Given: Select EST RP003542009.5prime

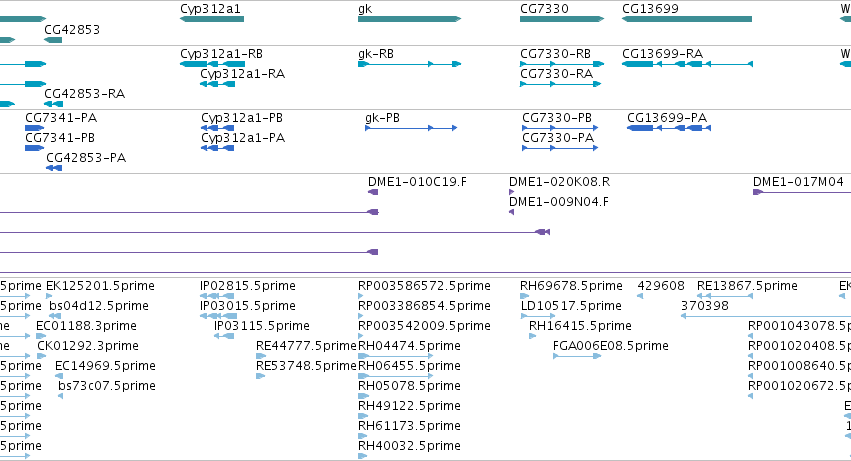Looking at the screenshot, I should [424, 326].
